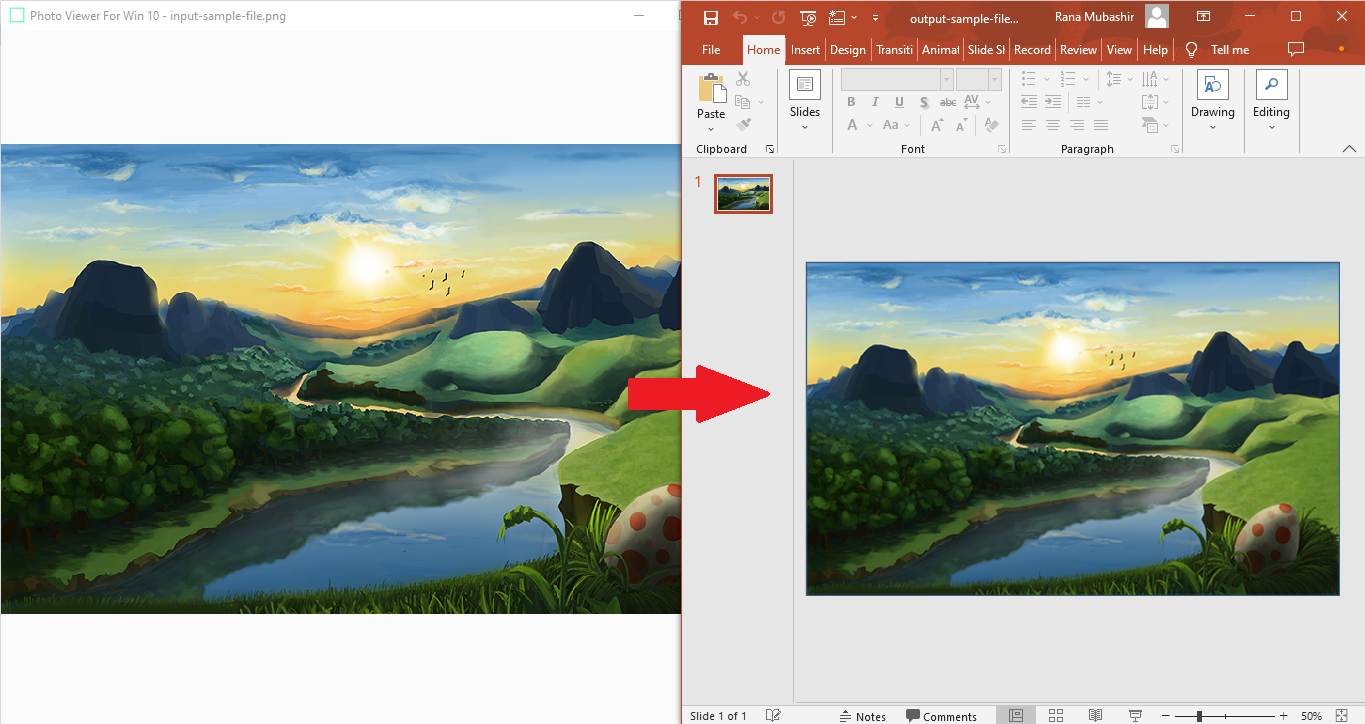Switch to Slide Sorter view

(1055, 715)
